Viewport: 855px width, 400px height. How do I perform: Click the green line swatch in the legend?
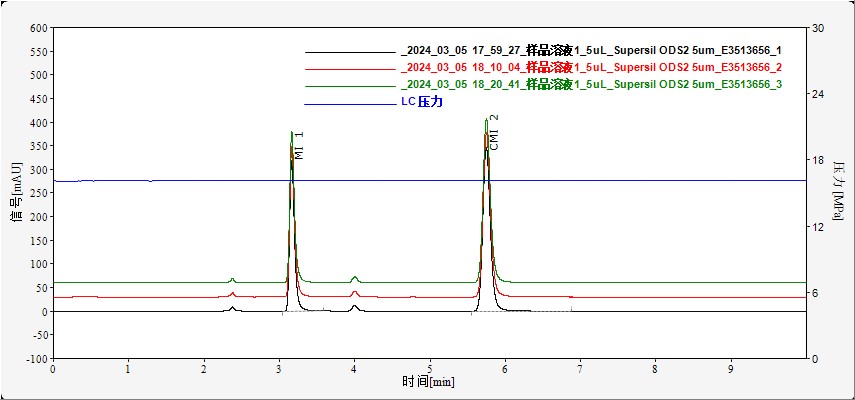(349, 86)
